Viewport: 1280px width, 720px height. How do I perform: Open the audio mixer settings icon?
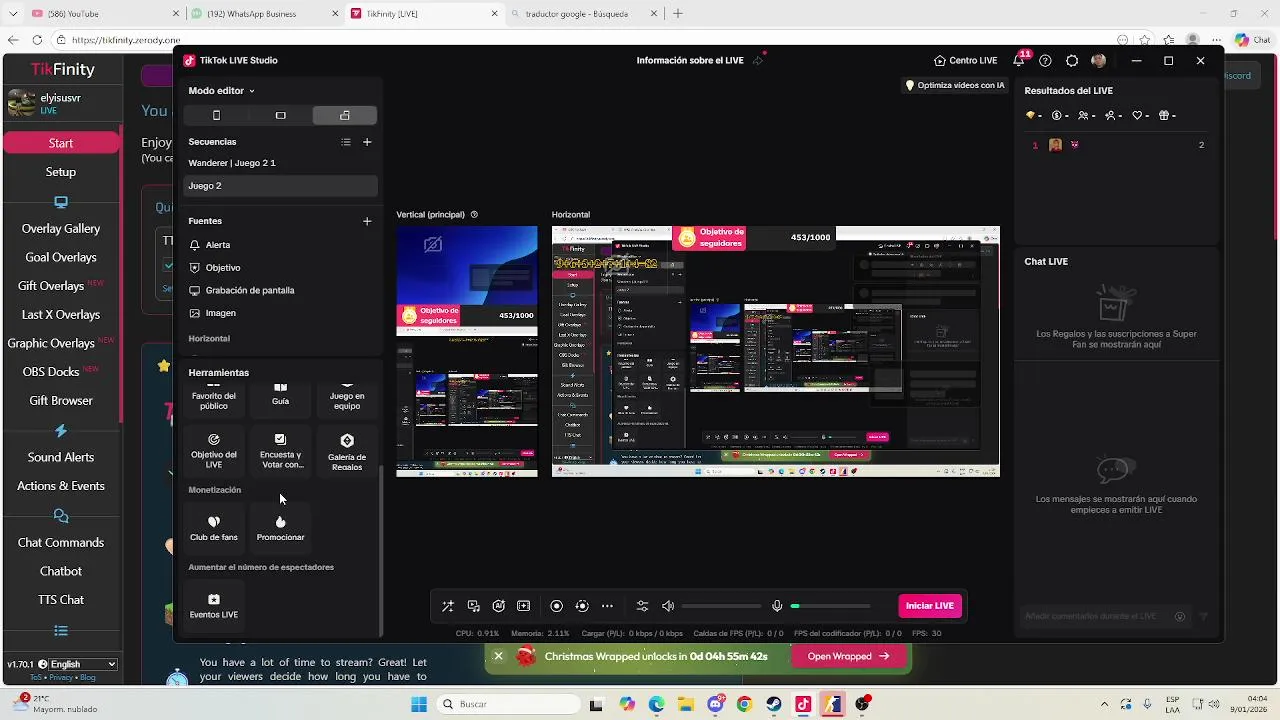(x=642, y=606)
